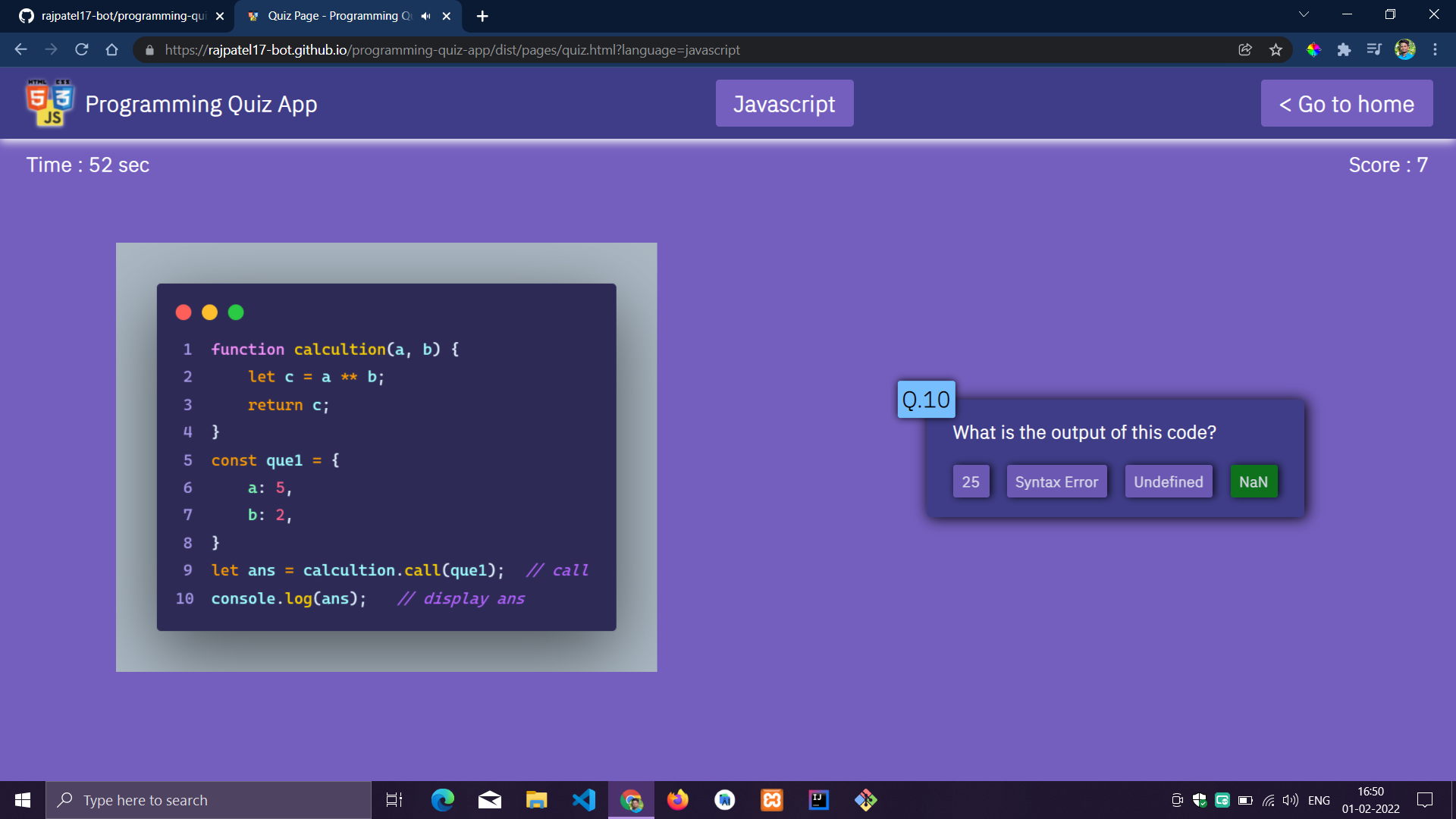Launch IntelliJ IDEA from the taskbar
This screenshot has width=1456, height=819.
[x=818, y=799]
